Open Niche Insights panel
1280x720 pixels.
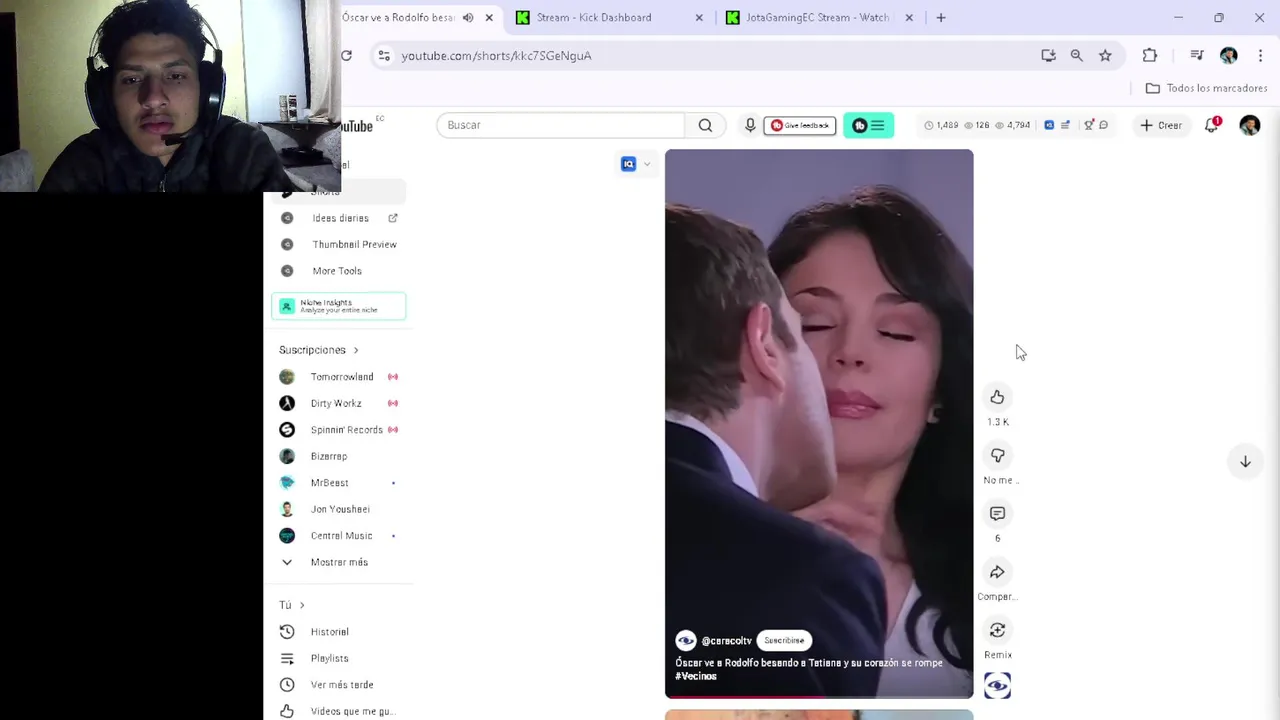(338, 306)
